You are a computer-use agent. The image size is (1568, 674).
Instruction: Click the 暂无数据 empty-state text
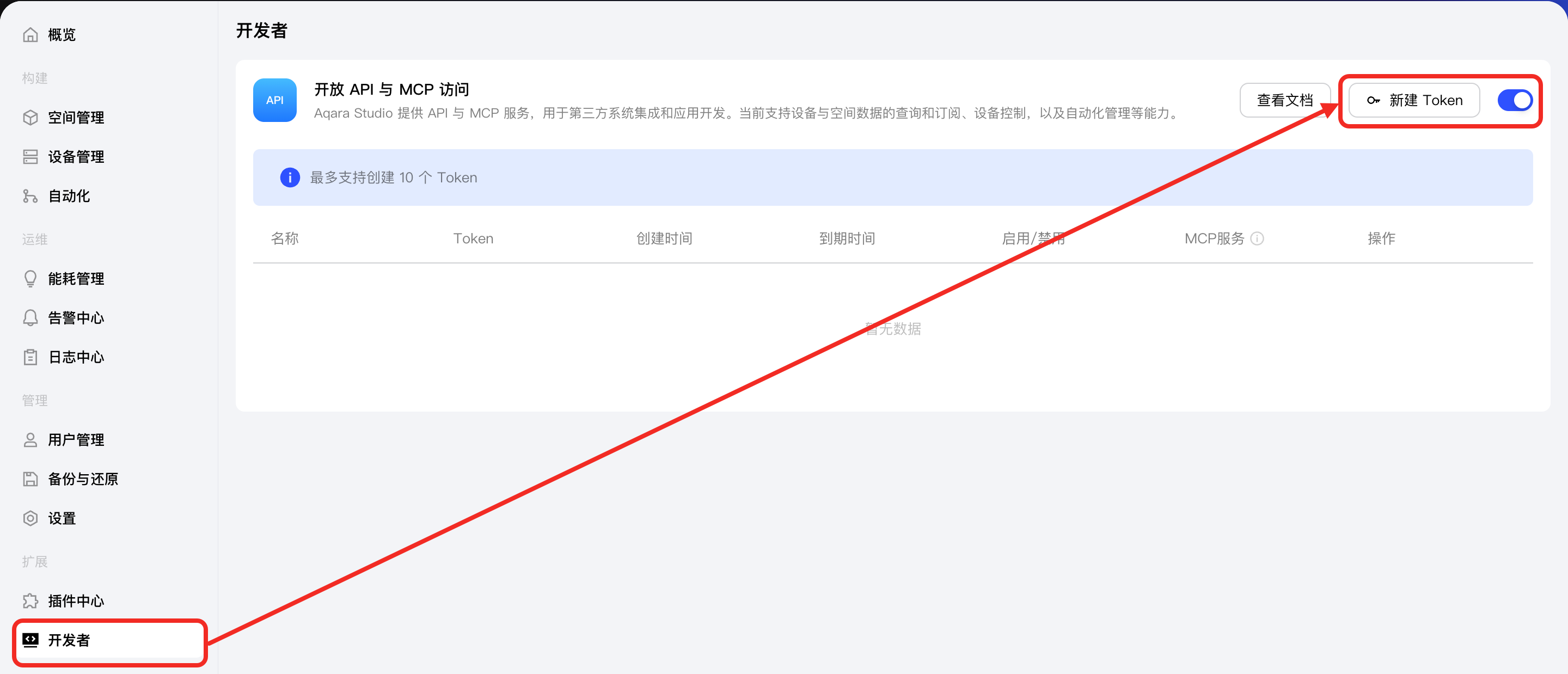coord(893,329)
